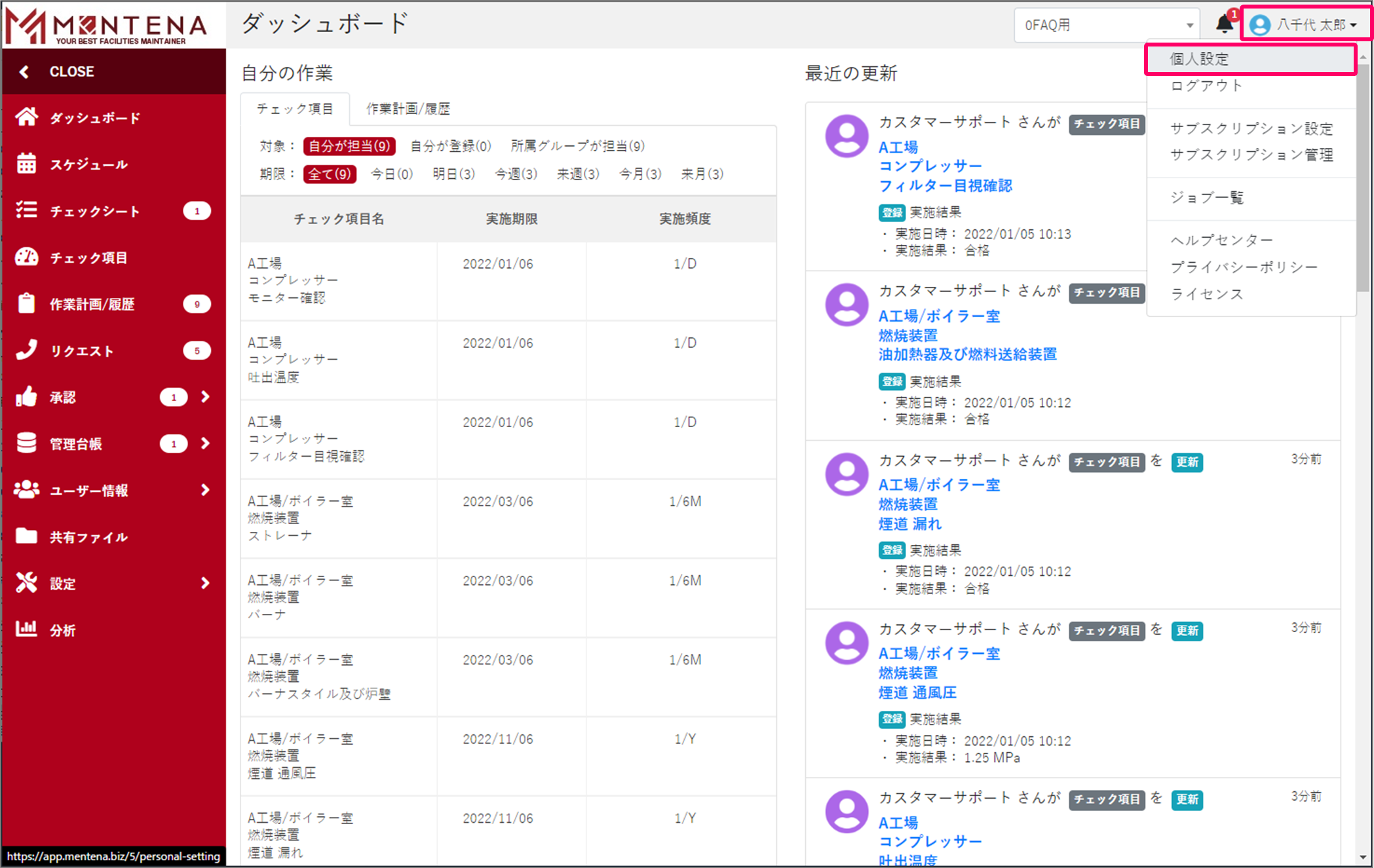This screenshot has height=868, width=1374.
Task: Toggle the 所属グループが担当(9) filter
Action: 577,146
